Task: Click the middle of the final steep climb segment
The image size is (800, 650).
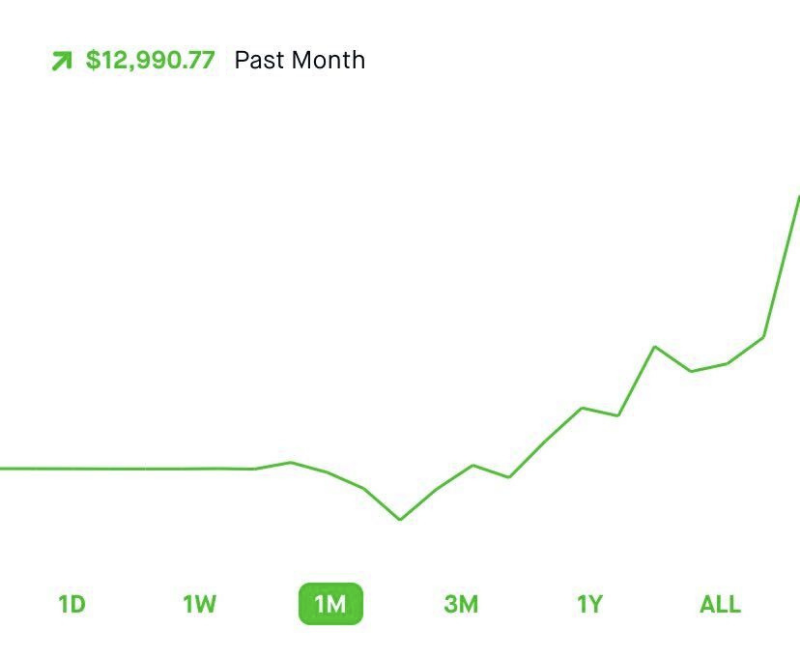Action: coord(781,267)
